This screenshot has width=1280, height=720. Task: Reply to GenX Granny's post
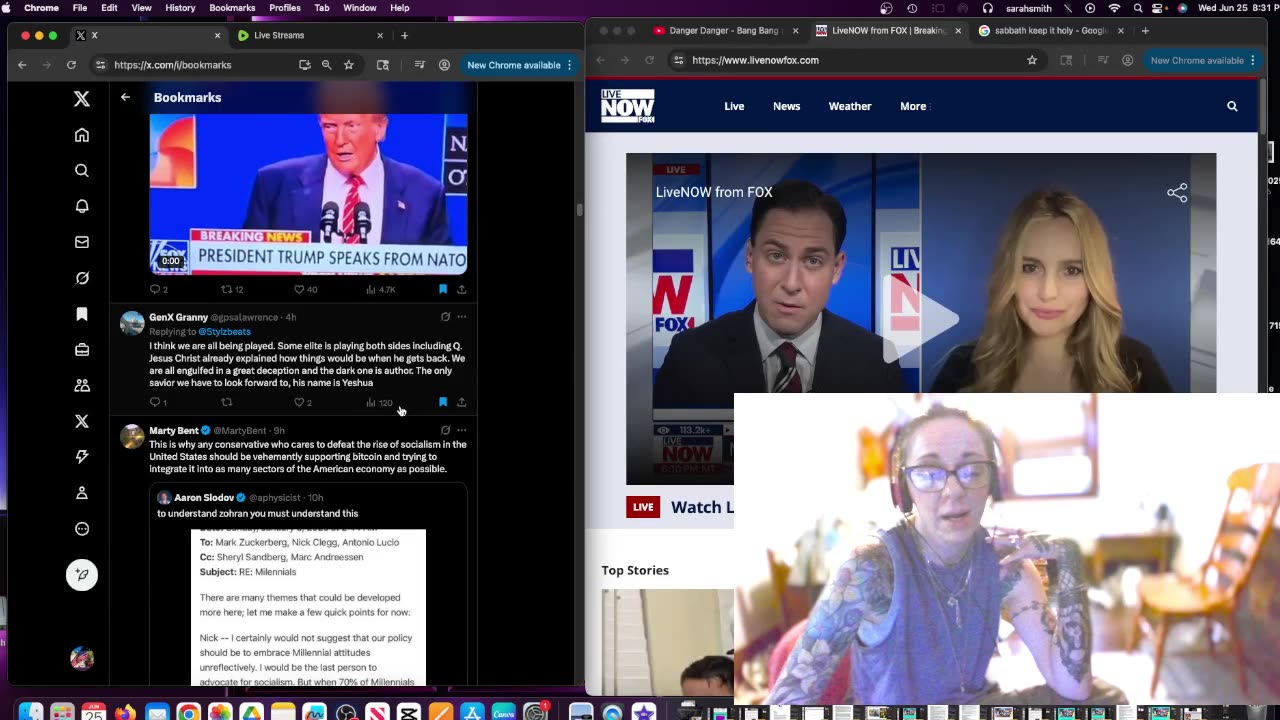[x=157, y=402]
